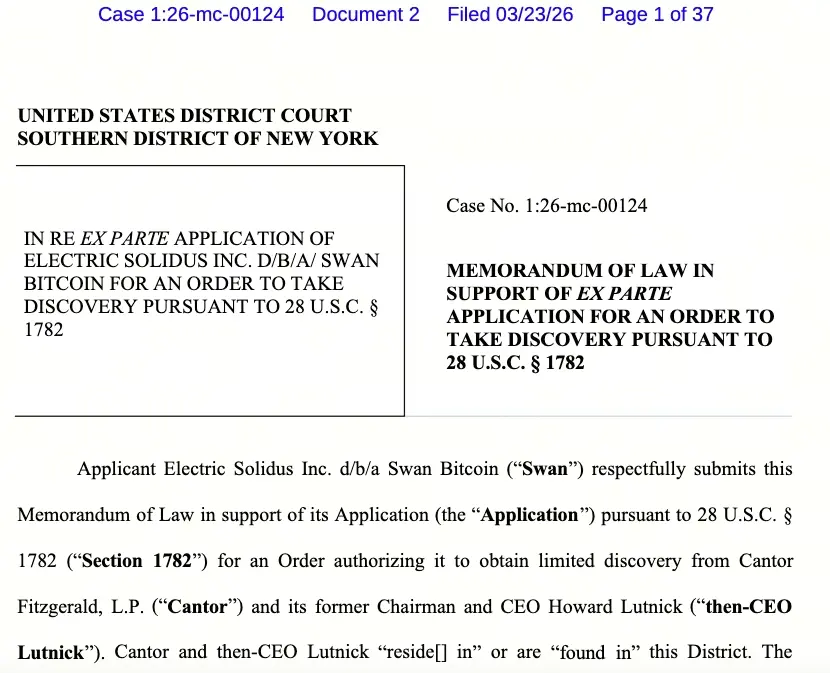Click the name "Howard Lutnick" in the paragraph
Image resolution: width=830 pixels, height=673 pixels.
click(x=615, y=606)
